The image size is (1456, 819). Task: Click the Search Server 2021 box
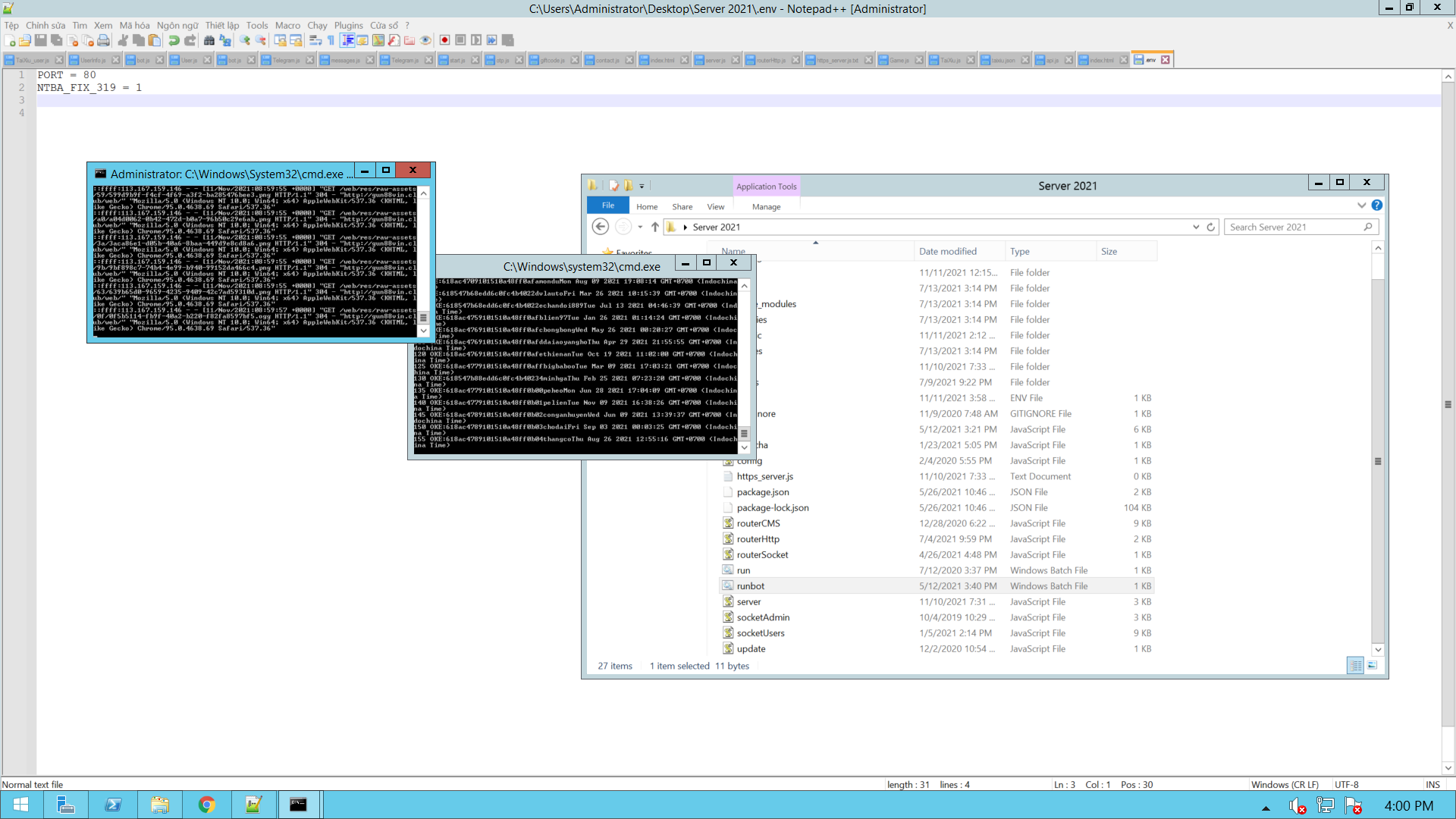point(1301,227)
